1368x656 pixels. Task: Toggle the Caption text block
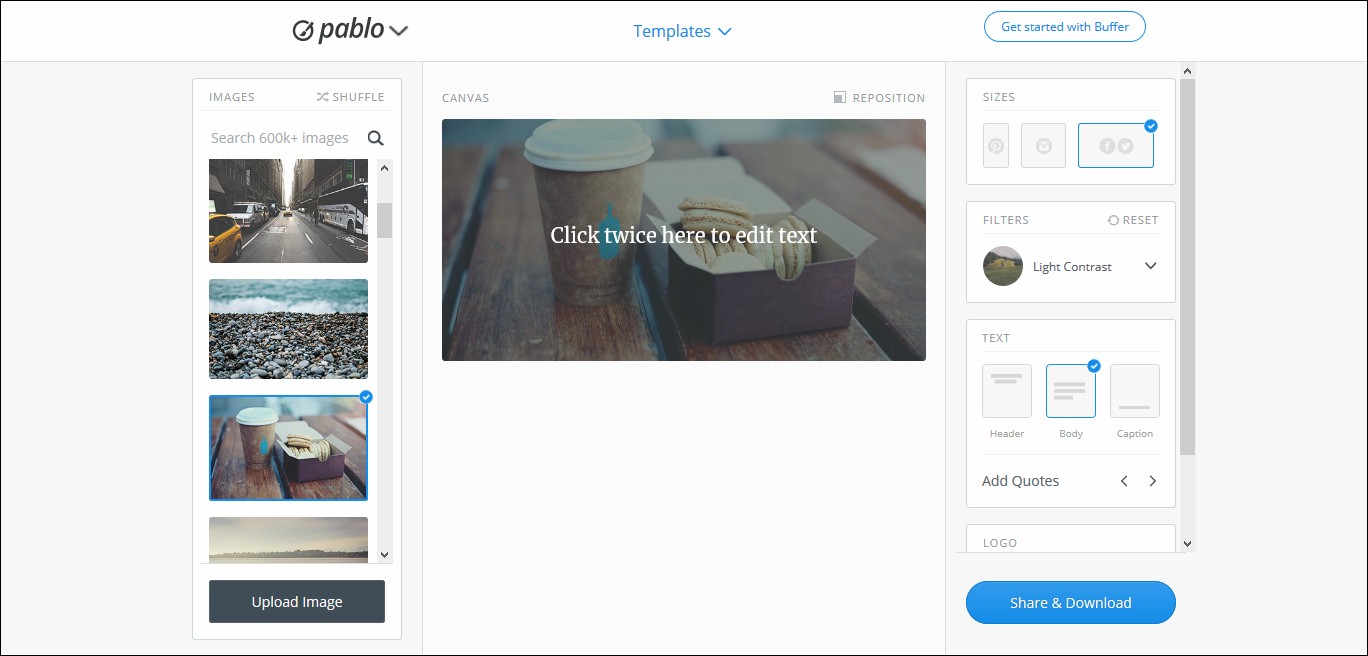point(1135,391)
